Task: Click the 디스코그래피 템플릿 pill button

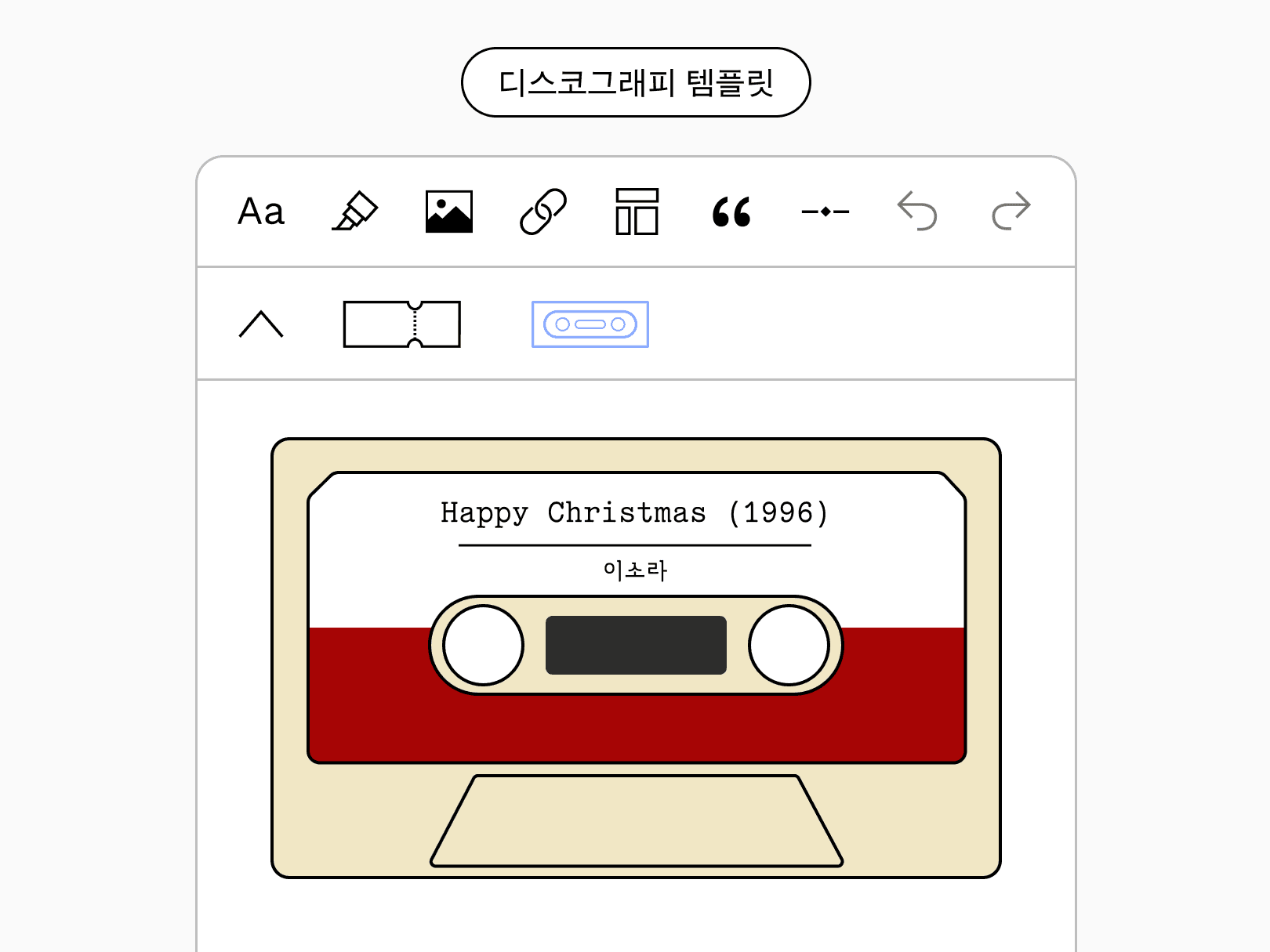Action: tap(636, 82)
